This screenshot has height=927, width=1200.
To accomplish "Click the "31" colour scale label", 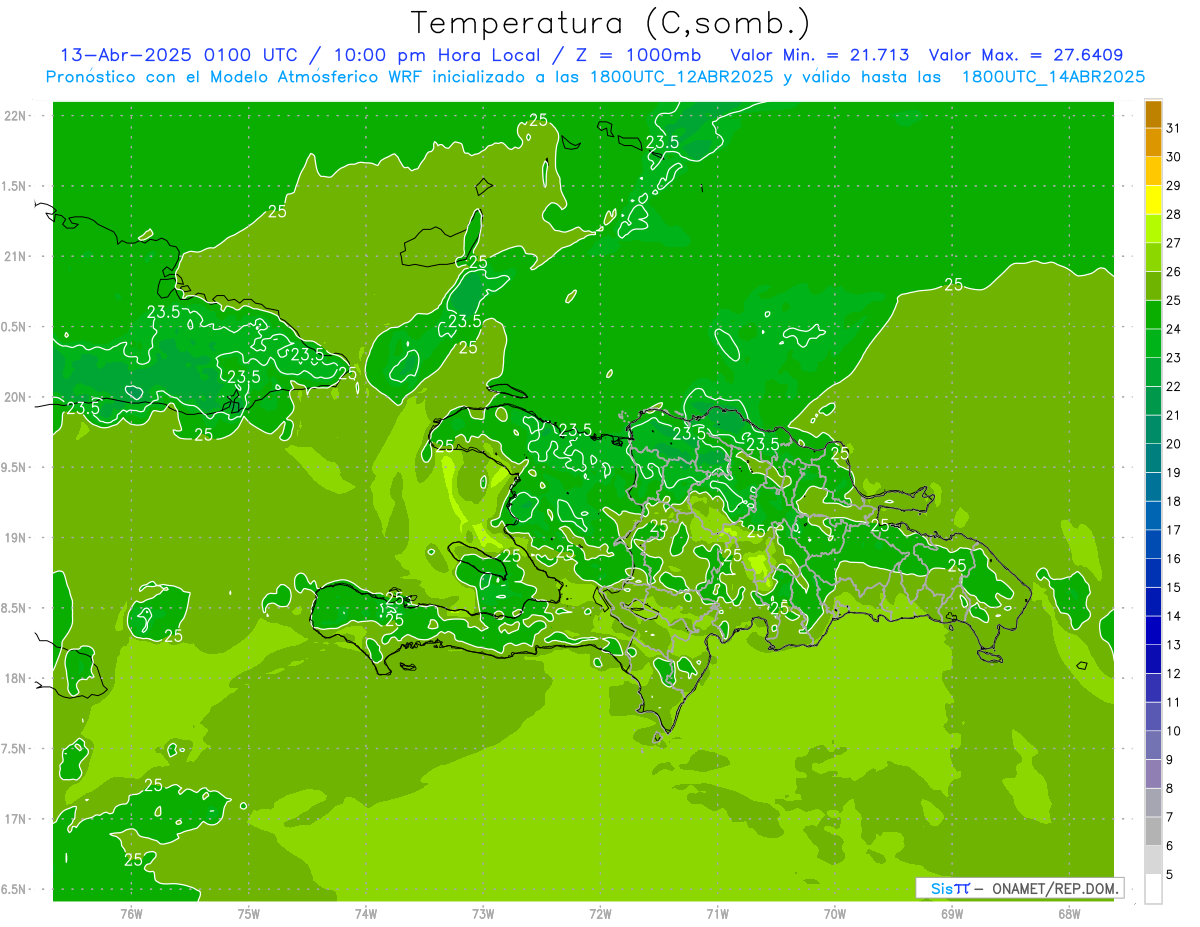I will 1174,128.
